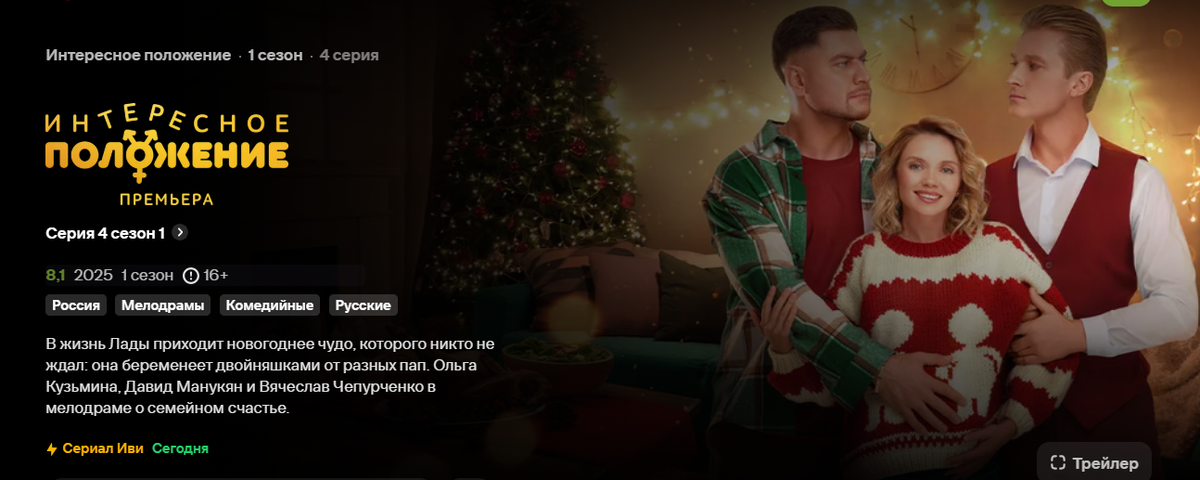Viewport: 1200px width, 480px height.
Task: Click the lightning bolt icon near Сериал Иви
Action: pyautogui.click(x=52, y=449)
